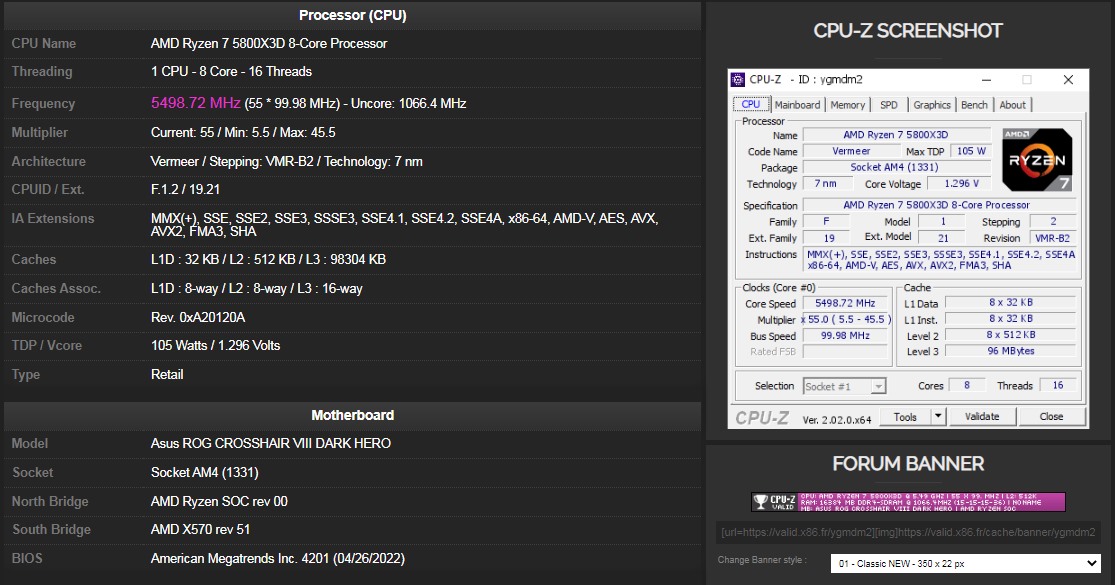Click Multiplier row value Current: 55
Image resolution: width=1115 pixels, height=585 pixels.
pyautogui.click(x=243, y=132)
